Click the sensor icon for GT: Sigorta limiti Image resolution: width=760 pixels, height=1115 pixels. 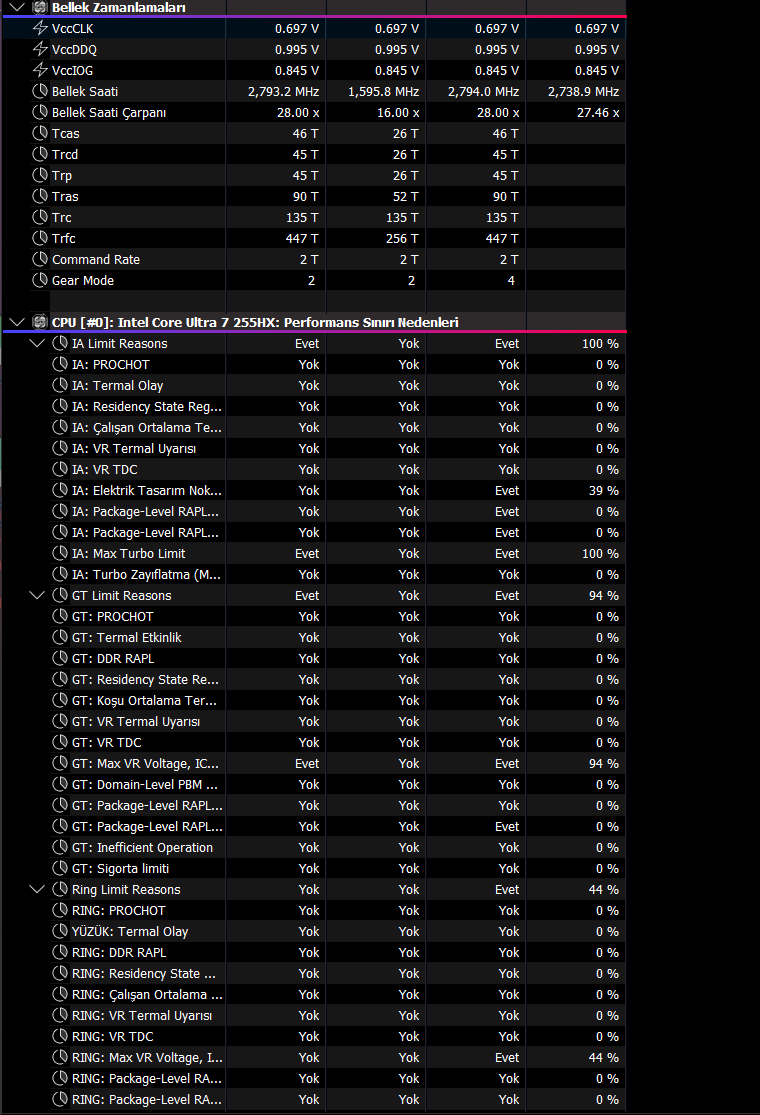tap(60, 868)
